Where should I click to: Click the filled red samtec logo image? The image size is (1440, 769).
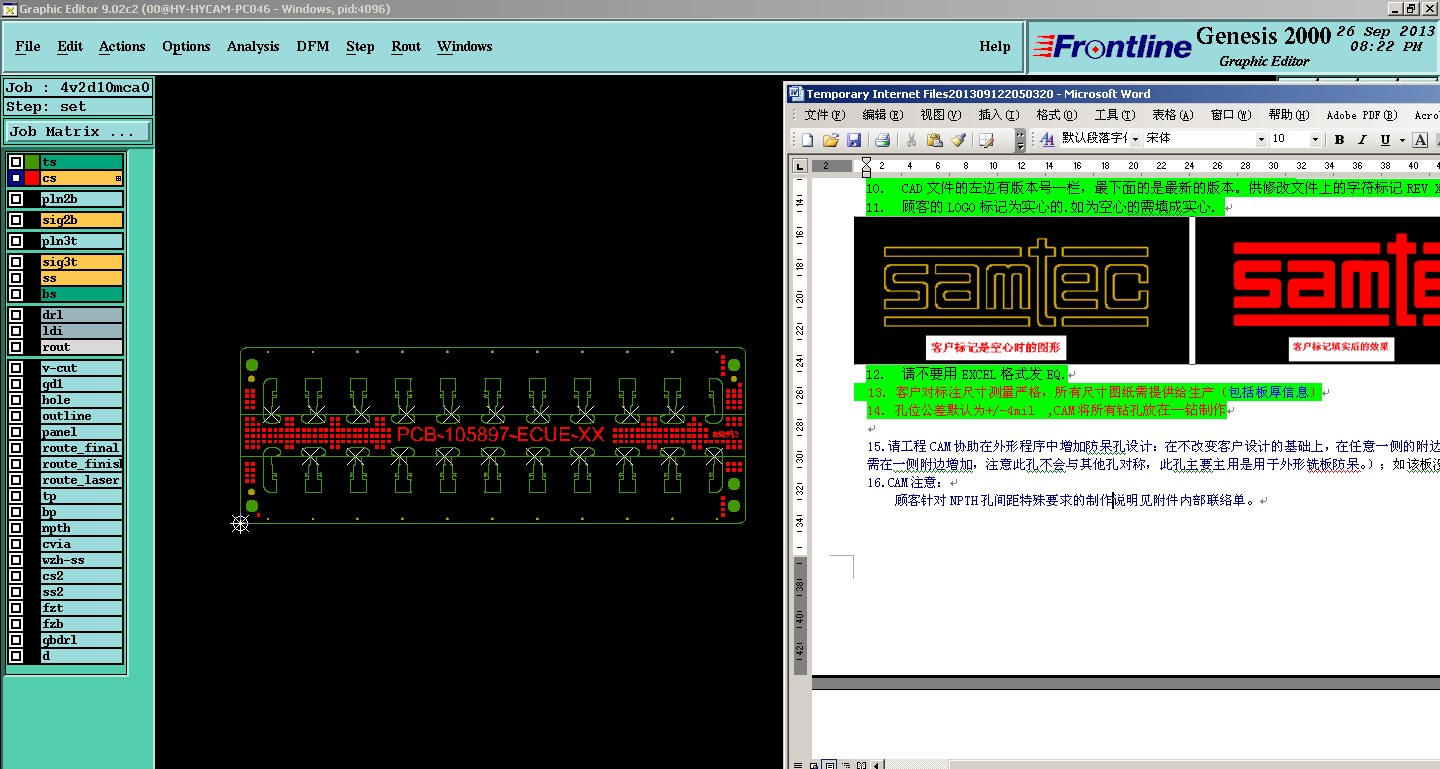(x=1318, y=290)
